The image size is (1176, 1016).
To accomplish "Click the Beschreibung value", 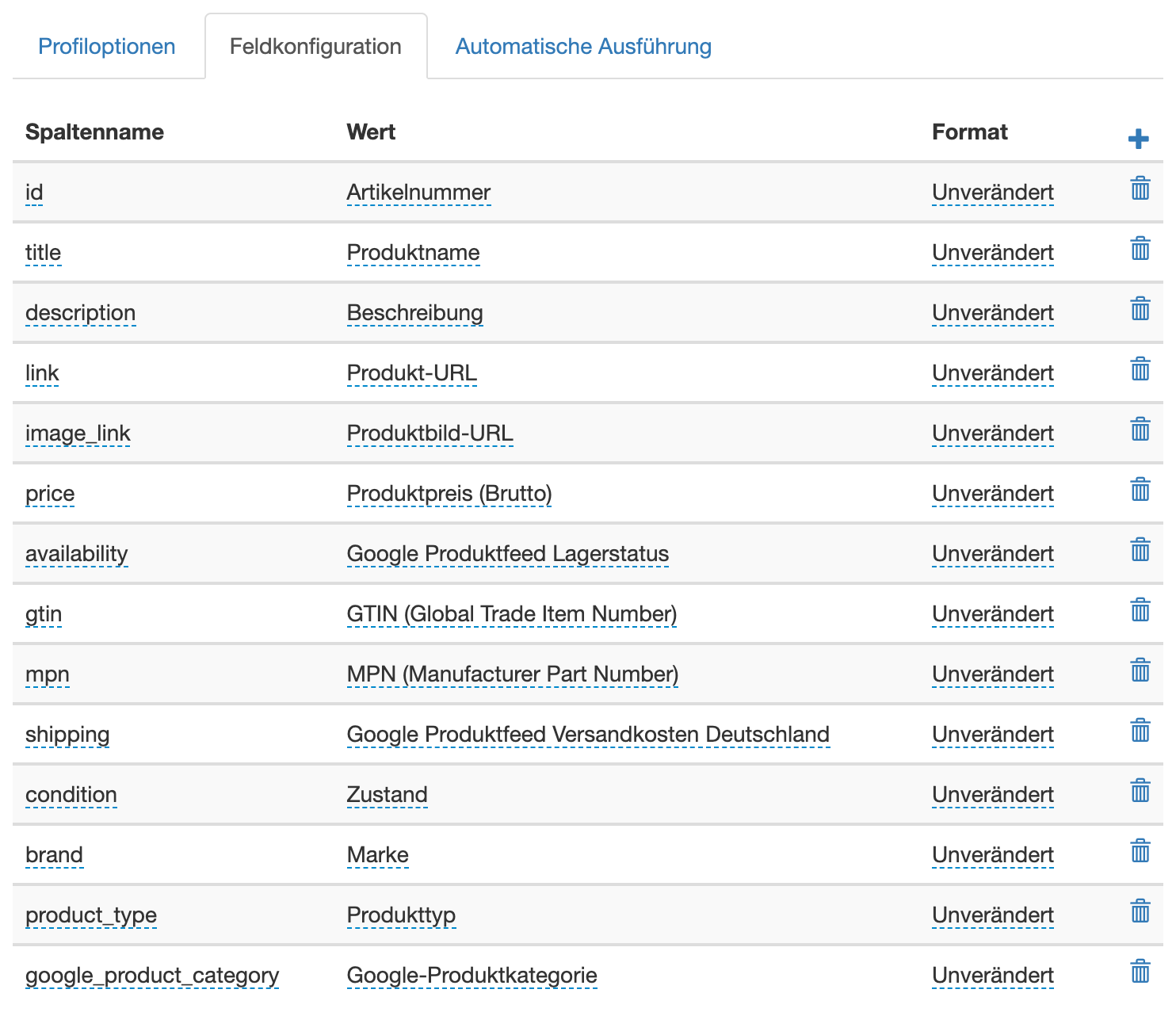I will tap(414, 313).
